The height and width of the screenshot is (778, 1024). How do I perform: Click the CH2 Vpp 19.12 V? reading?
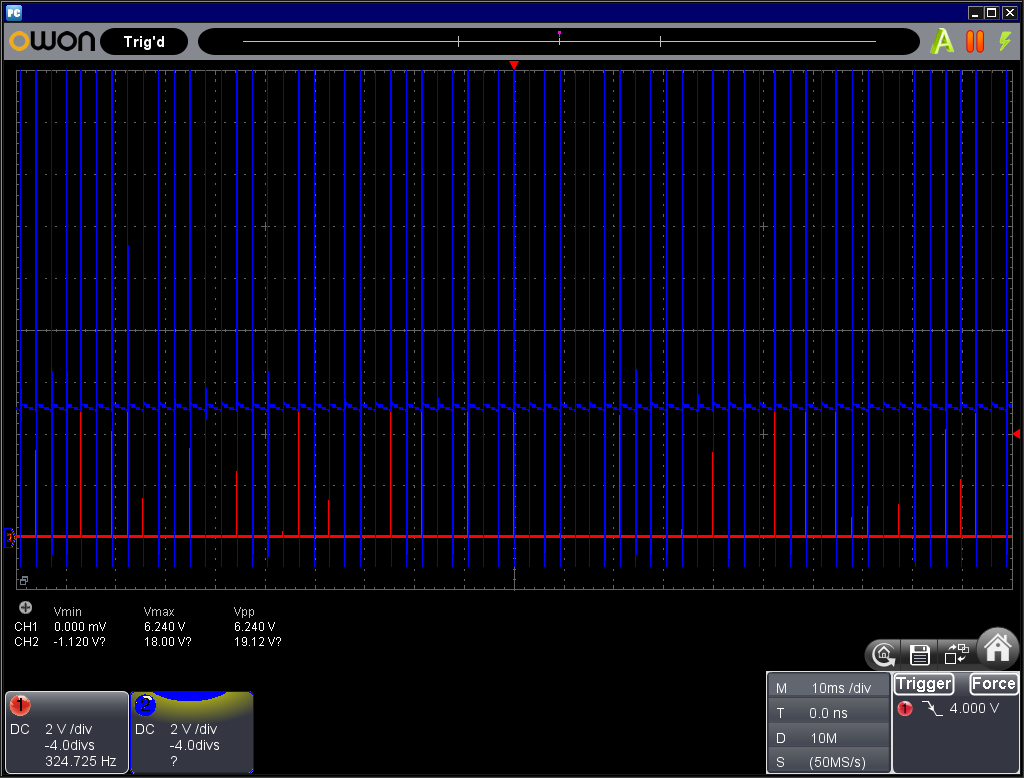point(257,641)
